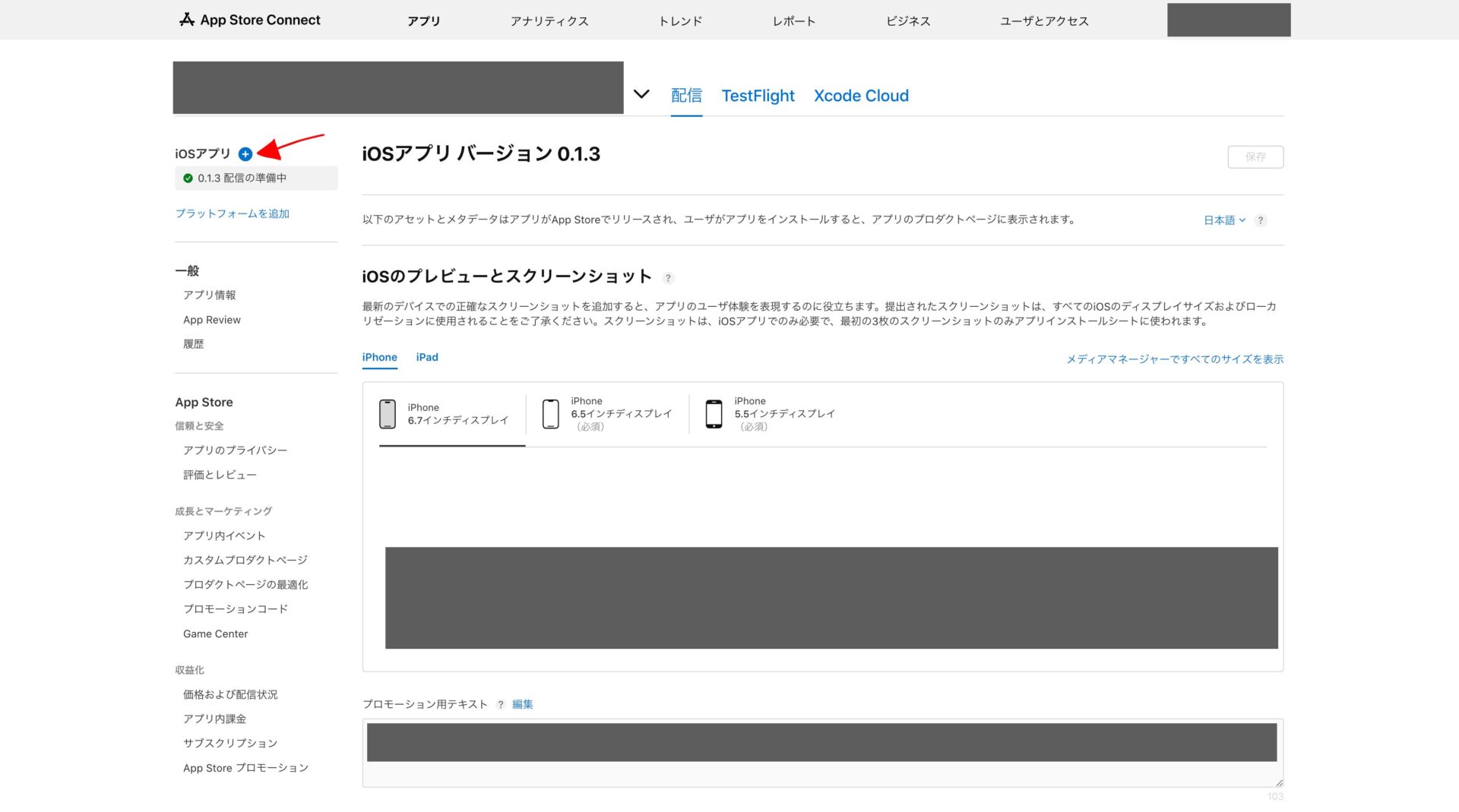Click the App Store Connect logo
The image size is (1459, 812).
249,20
